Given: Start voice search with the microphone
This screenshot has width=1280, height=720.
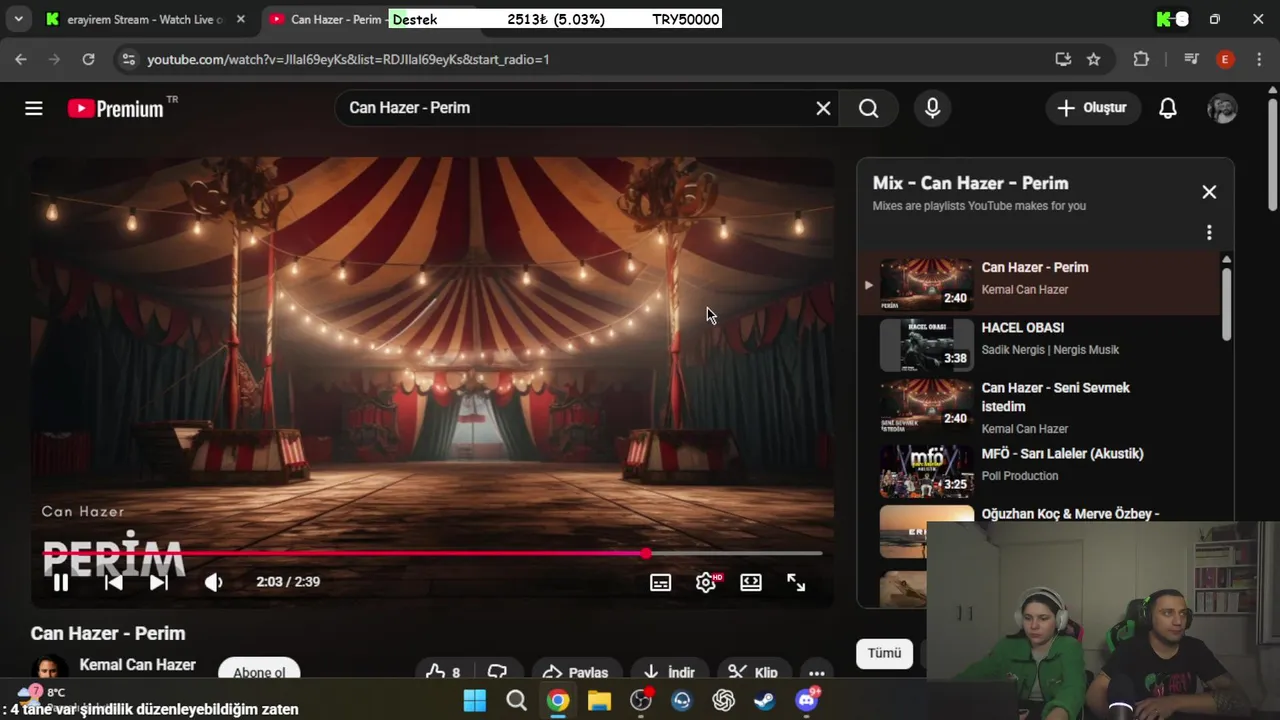Looking at the screenshot, I should tap(932, 108).
